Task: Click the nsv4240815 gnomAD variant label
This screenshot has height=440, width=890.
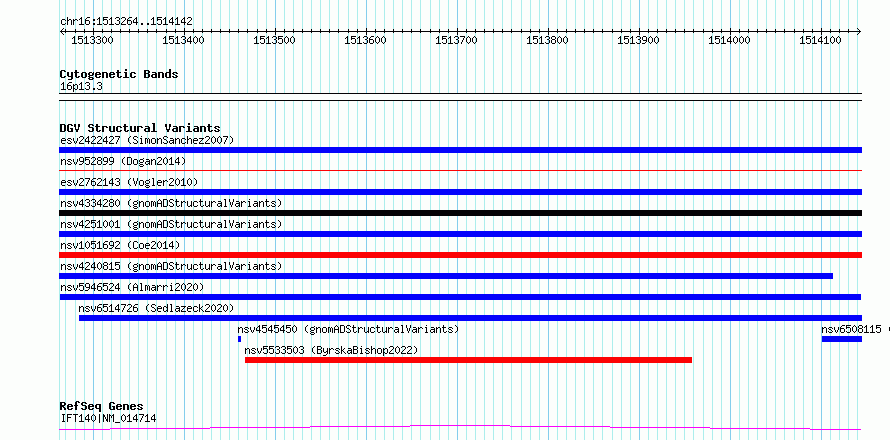Action: tap(171, 266)
